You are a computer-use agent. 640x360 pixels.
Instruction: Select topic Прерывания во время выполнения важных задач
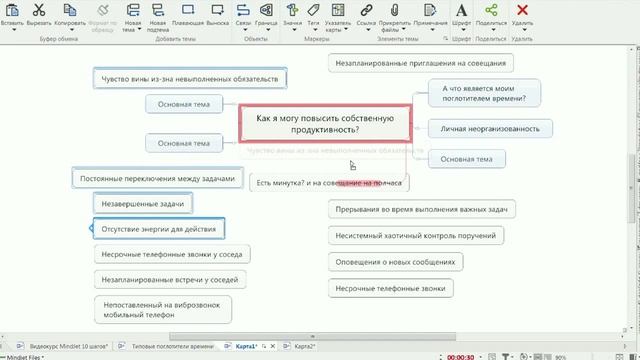(x=421, y=209)
